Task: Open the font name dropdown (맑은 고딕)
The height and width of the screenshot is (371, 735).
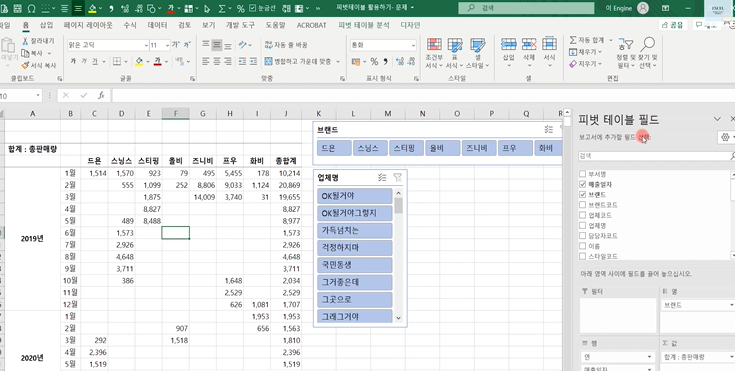Action: coord(146,45)
